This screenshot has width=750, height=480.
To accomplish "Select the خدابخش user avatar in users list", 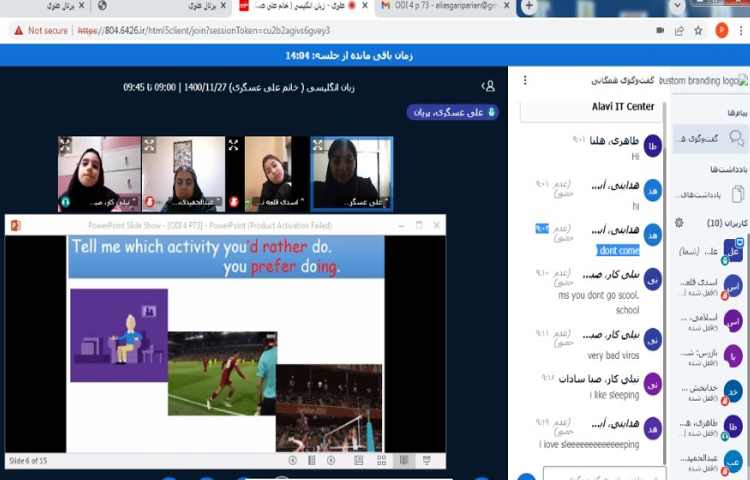I will (x=733, y=392).
